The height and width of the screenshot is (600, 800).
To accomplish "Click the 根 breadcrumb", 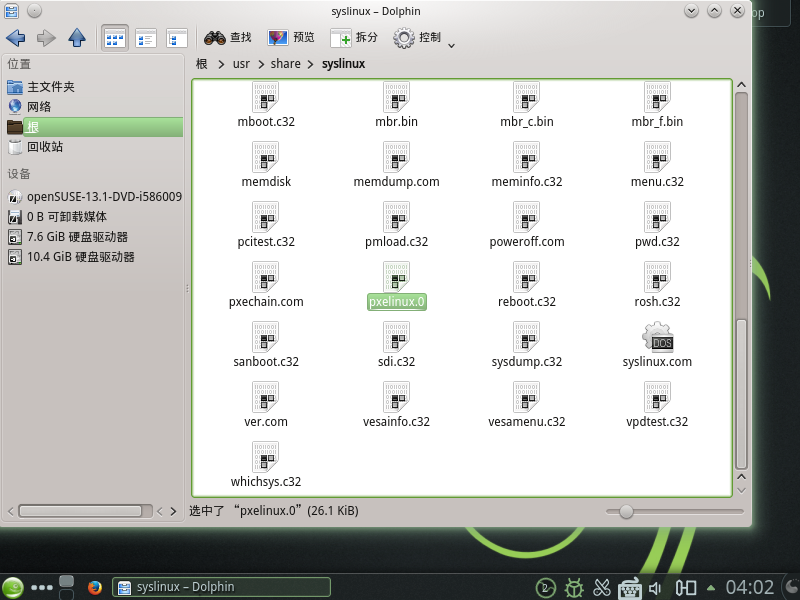I will 202,64.
